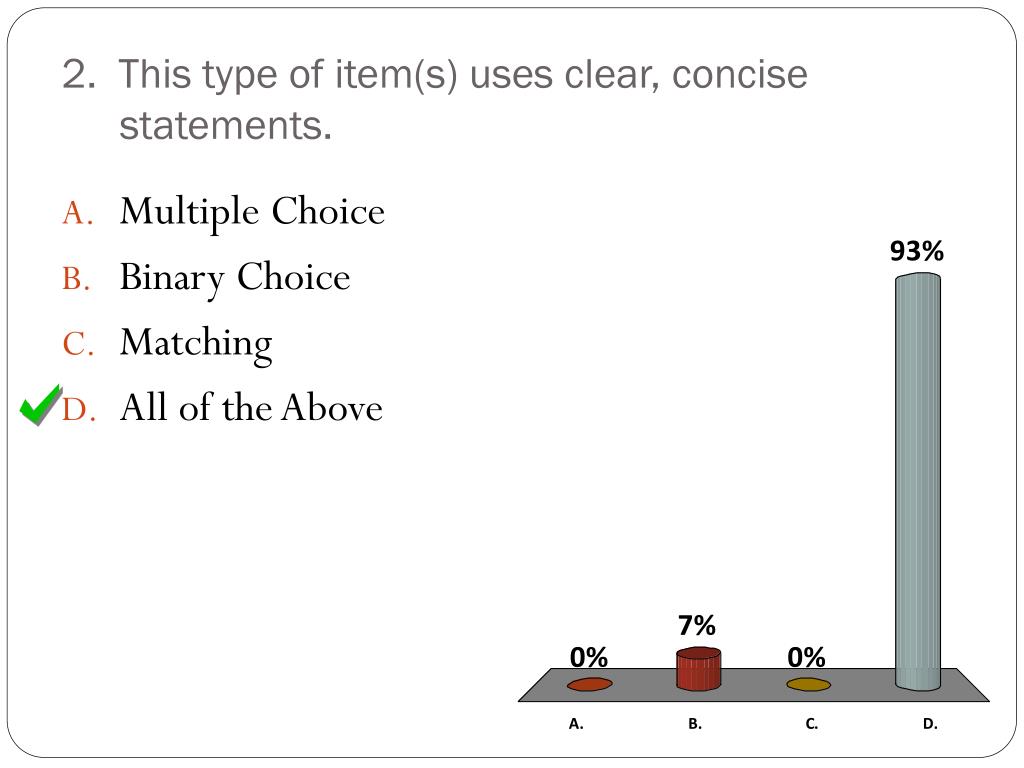Click the yellow disc for option C
Viewport: 1024px width, 768px height.
point(808,684)
